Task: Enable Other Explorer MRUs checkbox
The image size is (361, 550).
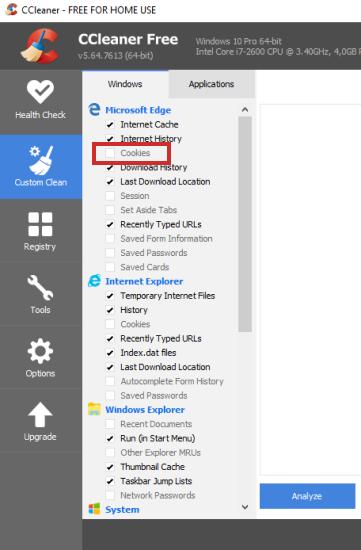Action: coord(110,452)
